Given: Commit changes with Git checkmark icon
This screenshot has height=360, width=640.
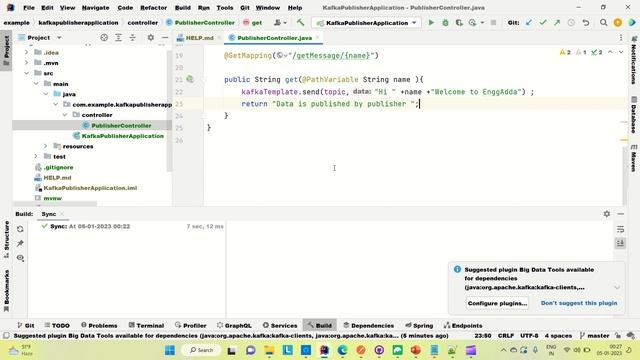Looking at the screenshot, I should (x=543, y=23).
